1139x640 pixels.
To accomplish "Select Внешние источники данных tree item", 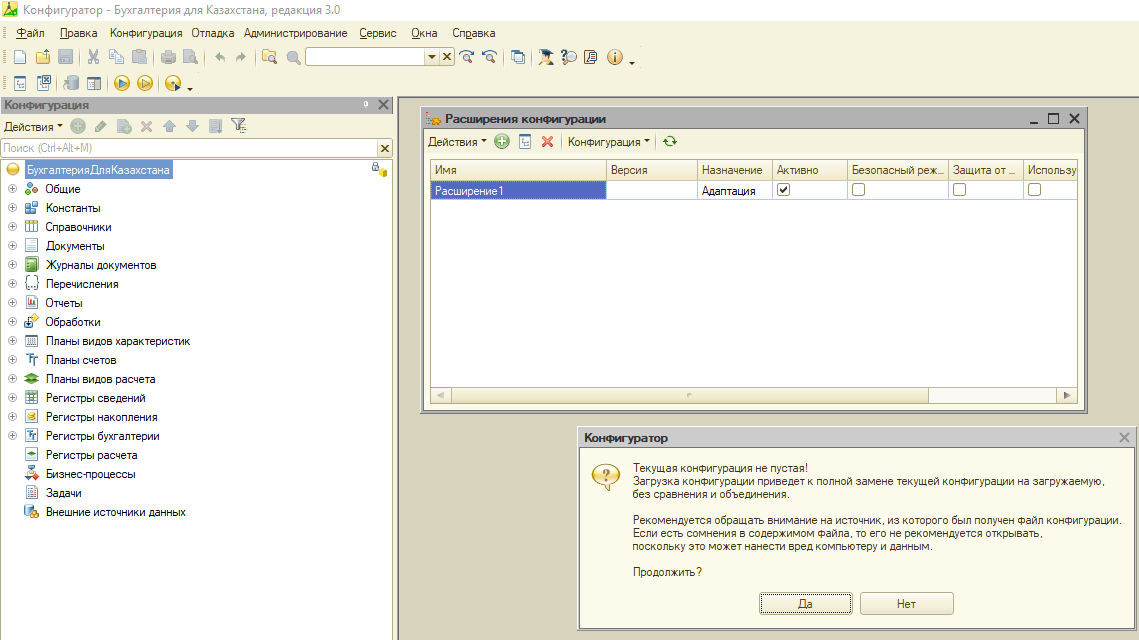I will click(x=115, y=512).
